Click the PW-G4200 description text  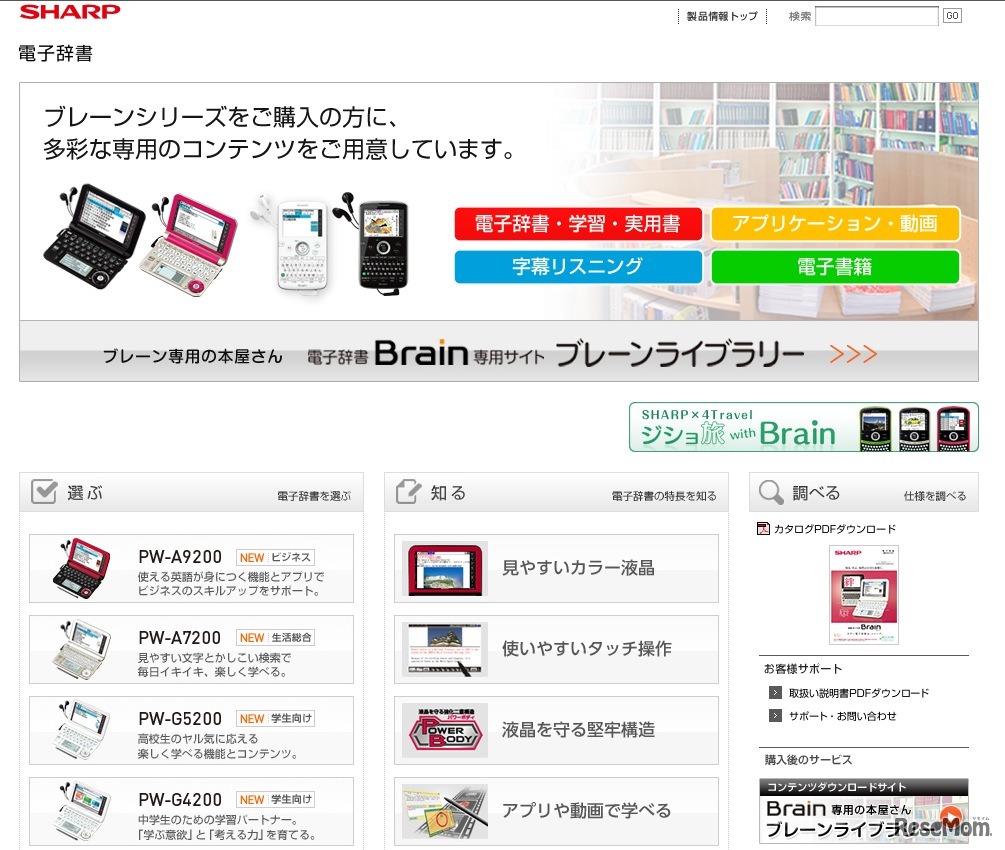pos(227,827)
